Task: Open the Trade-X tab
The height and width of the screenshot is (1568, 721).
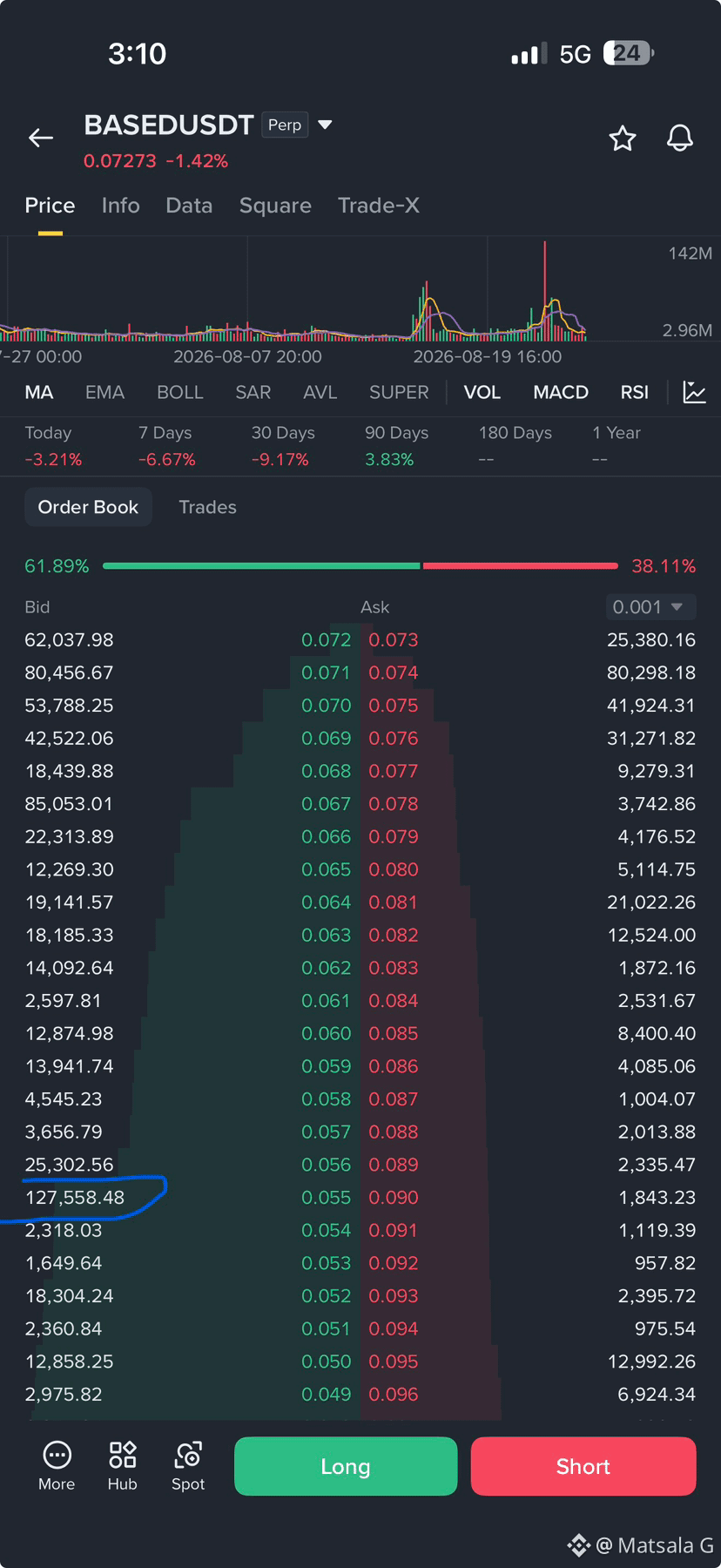Action: tap(379, 206)
